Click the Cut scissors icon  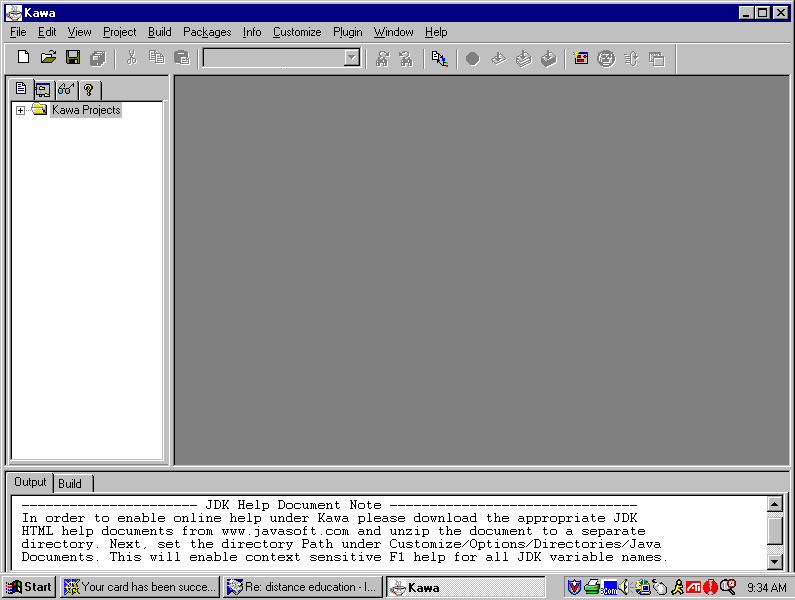pyautogui.click(x=132, y=58)
